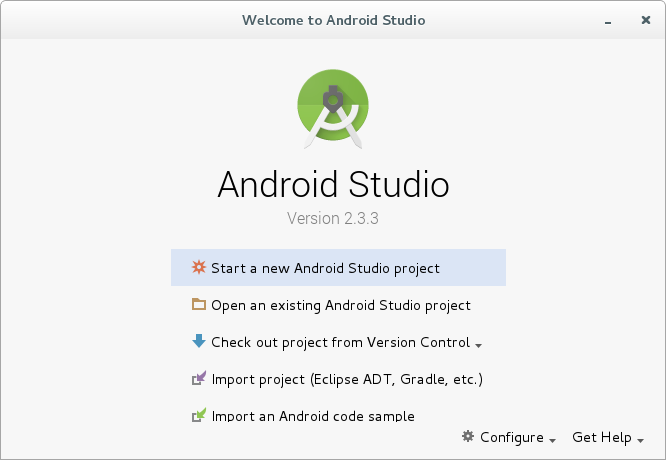Open the Configure dropdown menu
Viewport: 666px width, 460px height.
(x=509, y=437)
